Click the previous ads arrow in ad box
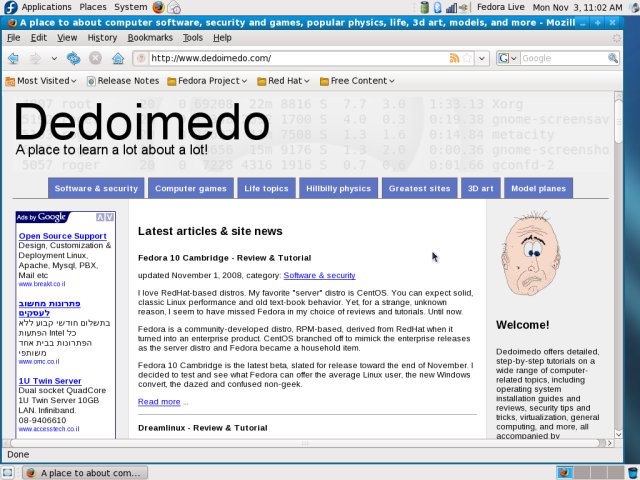Image resolution: width=640 pixels, height=480 pixels. 100,217
